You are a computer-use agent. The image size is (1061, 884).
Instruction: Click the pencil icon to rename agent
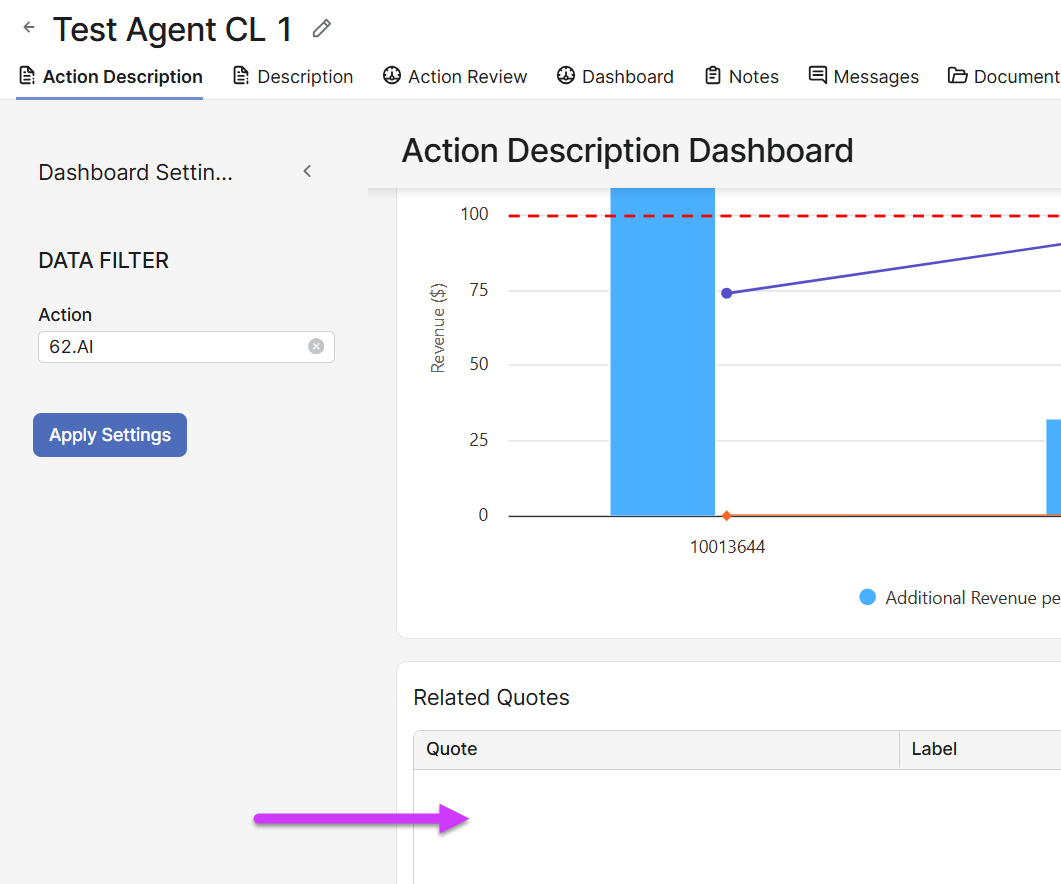tap(321, 29)
